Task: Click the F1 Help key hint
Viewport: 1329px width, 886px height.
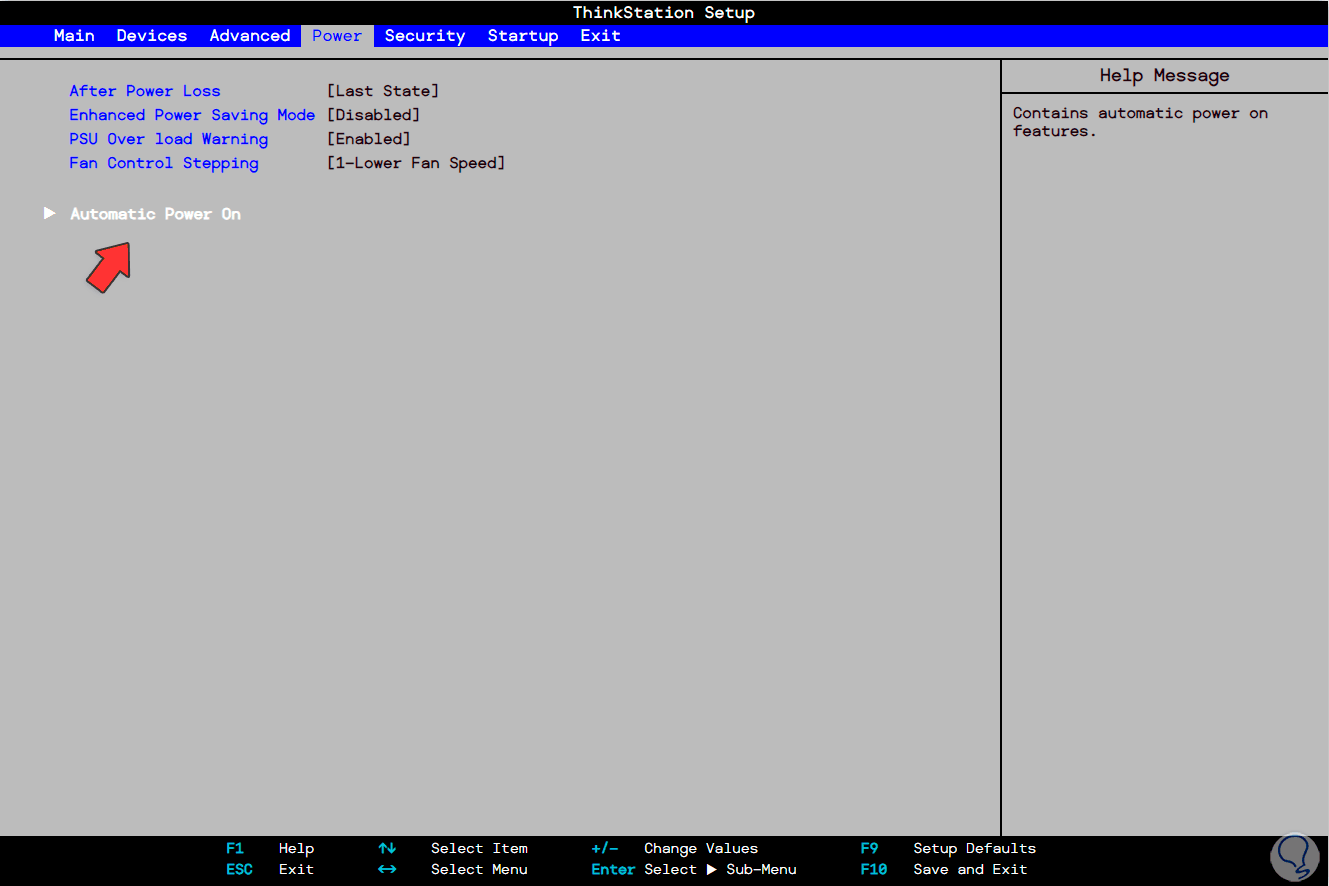Action: point(270,849)
